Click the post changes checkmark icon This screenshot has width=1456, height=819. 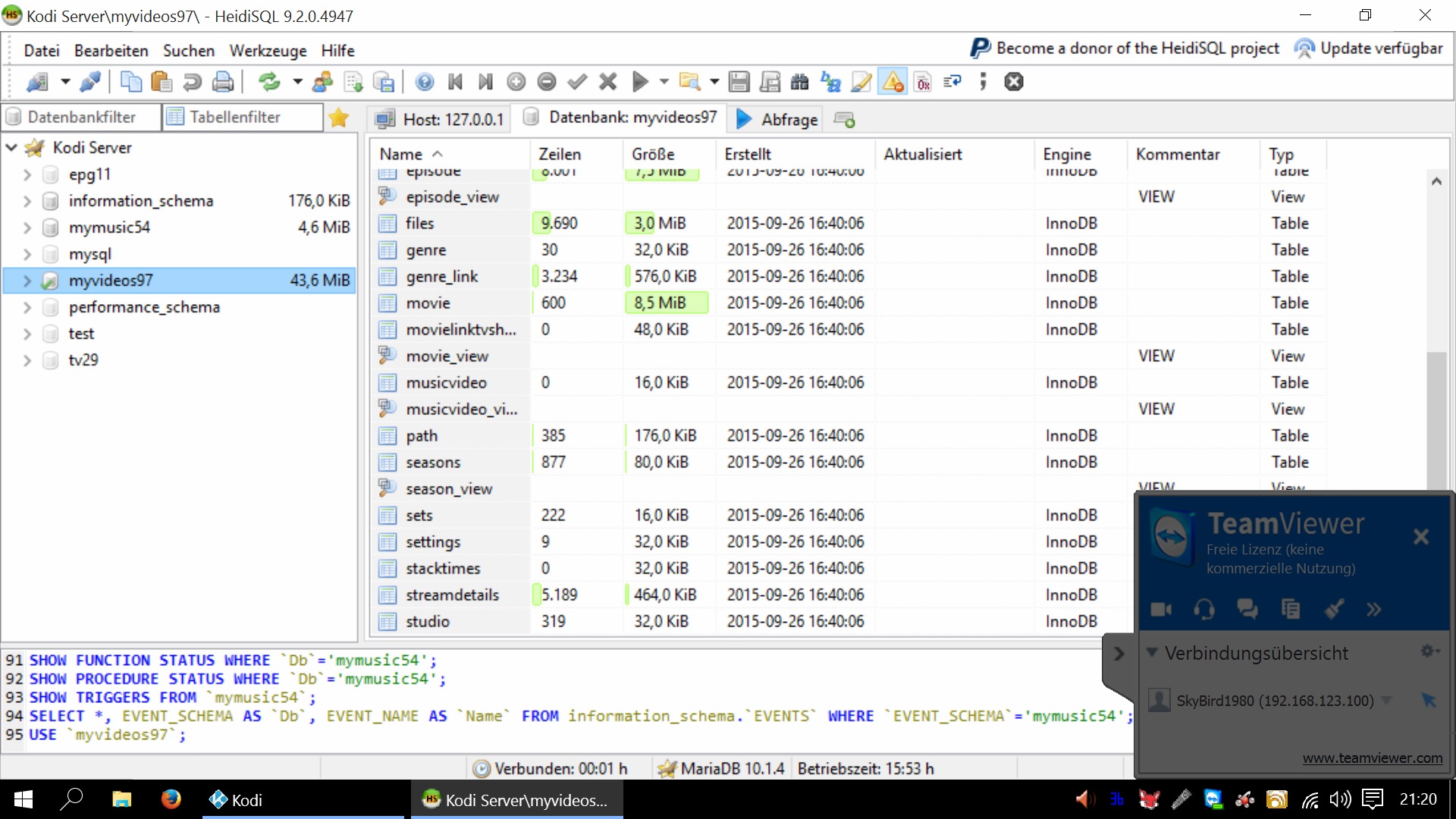click(577, 81)
